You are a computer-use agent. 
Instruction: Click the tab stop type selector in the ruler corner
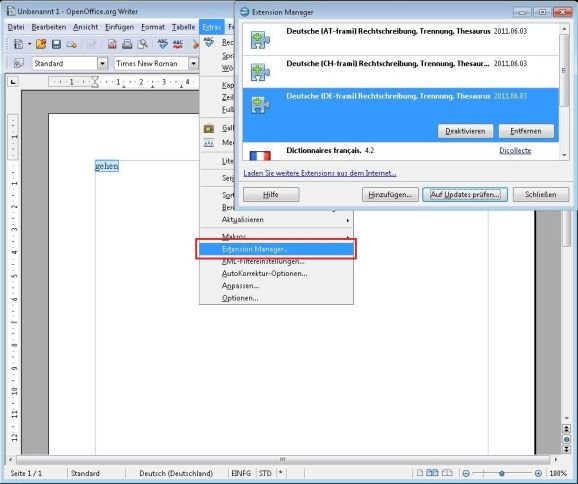[x=13, y=82]
